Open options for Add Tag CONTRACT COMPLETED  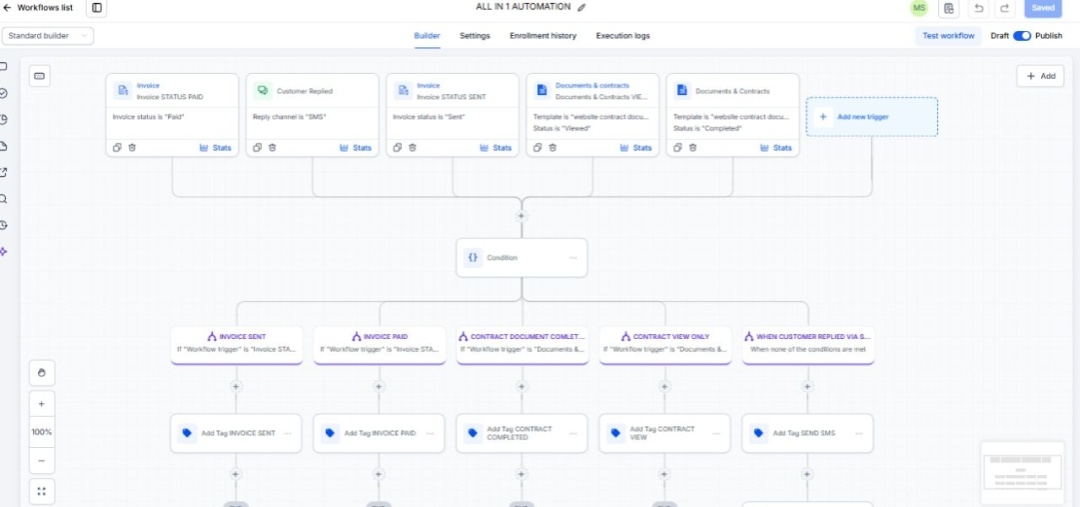coord(573,433)
